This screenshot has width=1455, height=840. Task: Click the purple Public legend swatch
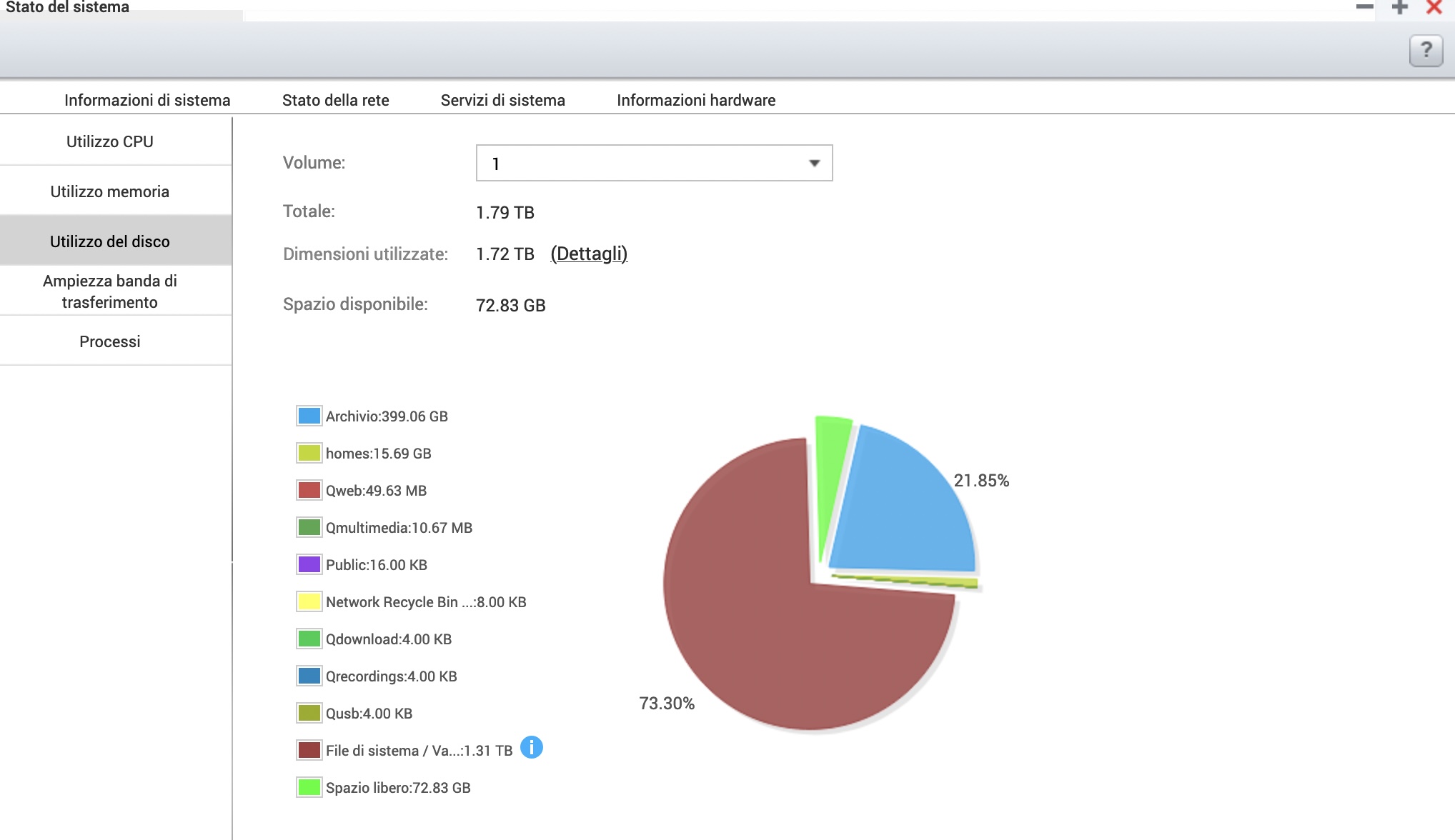tap(309, 564)
